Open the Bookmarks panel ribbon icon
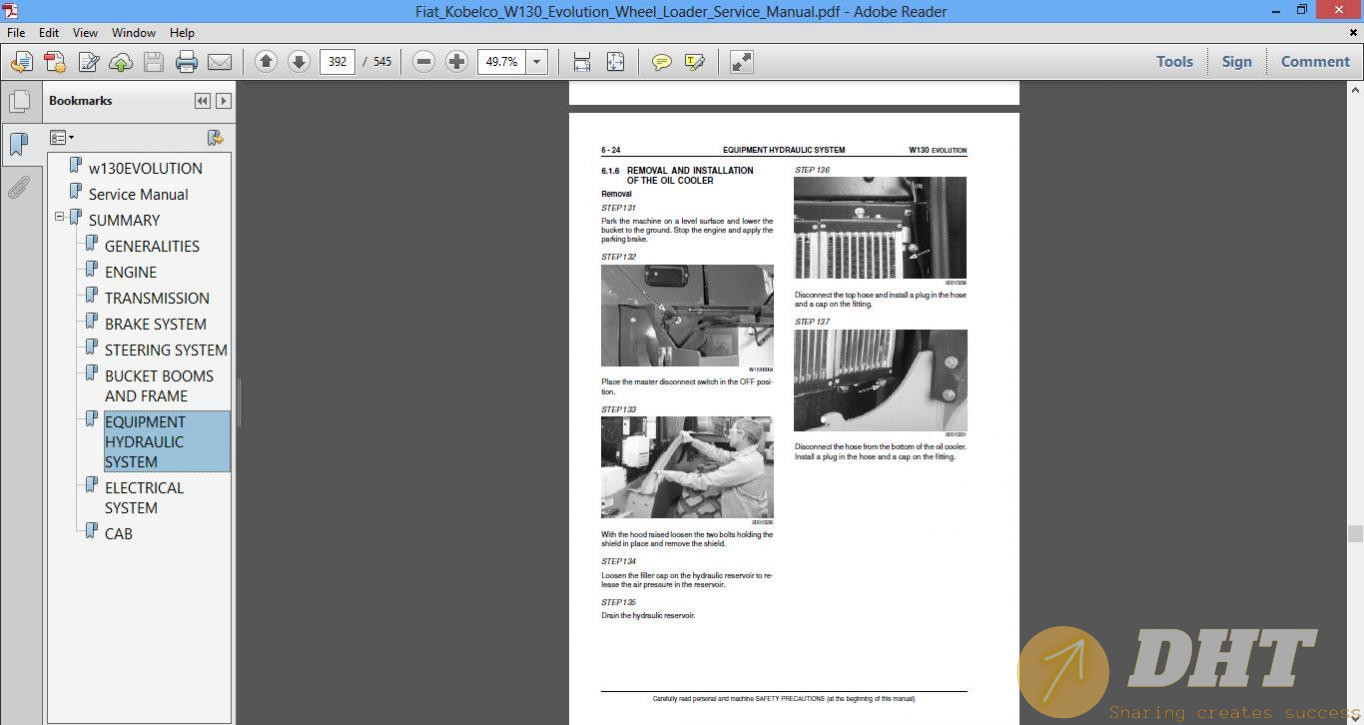1364x725 pixels. 18,144
